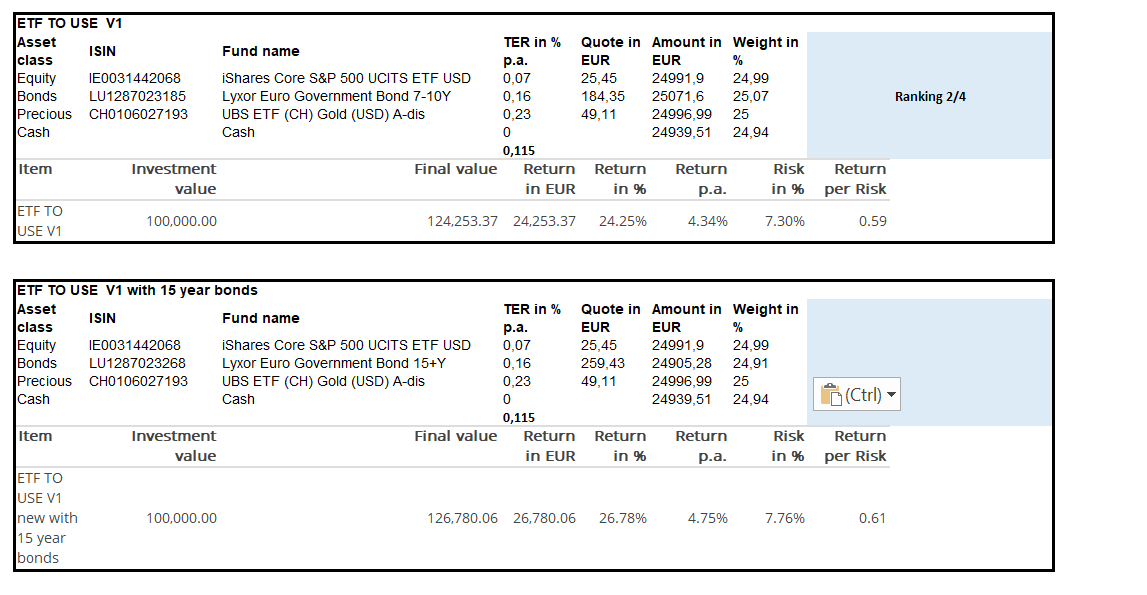
Task: Click the ISIN cell LU1287023268
Action: [x=137, y=364]
